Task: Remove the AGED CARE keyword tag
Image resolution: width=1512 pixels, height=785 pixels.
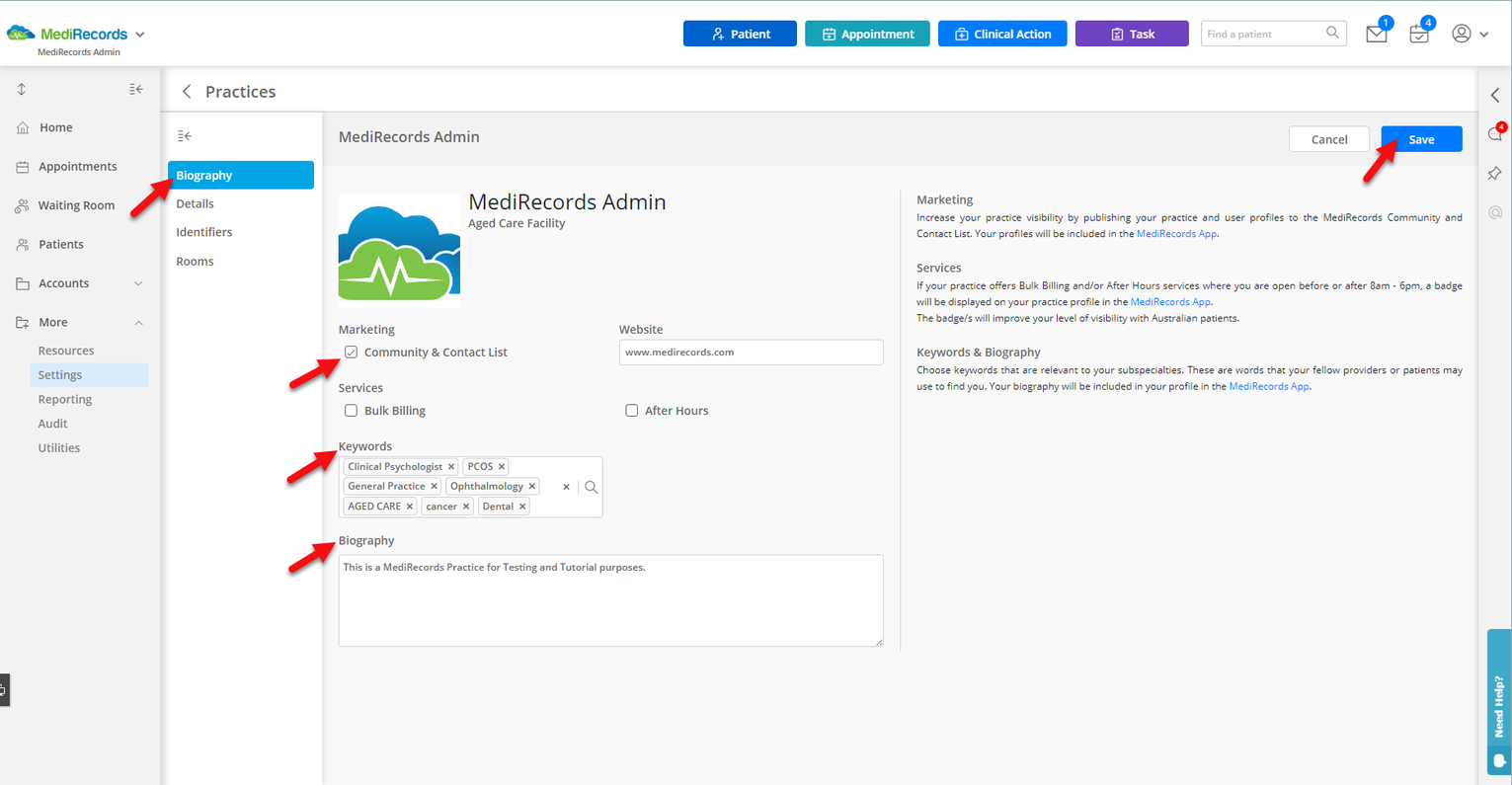Action: (410, 507)
